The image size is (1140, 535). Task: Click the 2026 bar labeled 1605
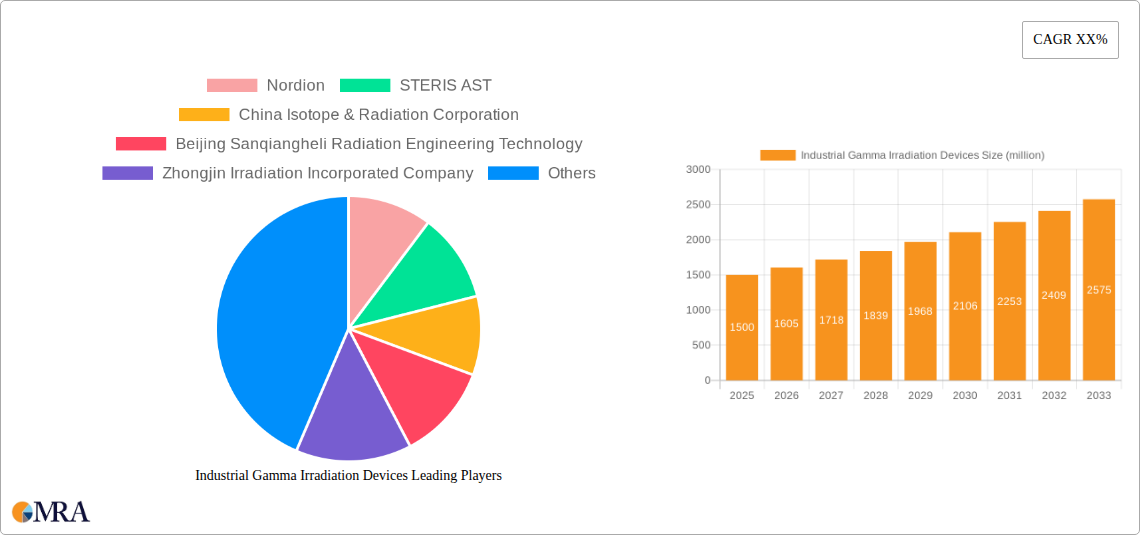pyautogui.click(x=787, y=323)
